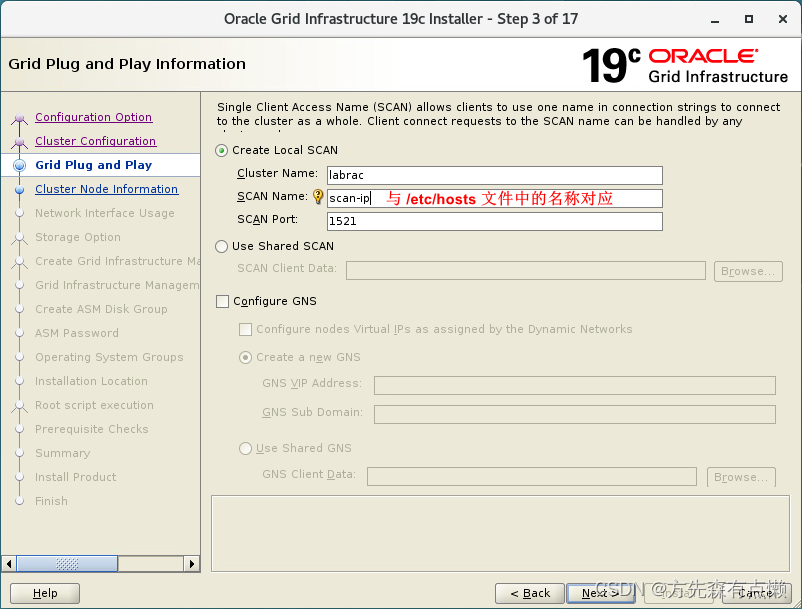Image resolution: width=802 pixels, height=609 pixels.
Task: Select Grid Plug and Play step
Action: point(94,165)
